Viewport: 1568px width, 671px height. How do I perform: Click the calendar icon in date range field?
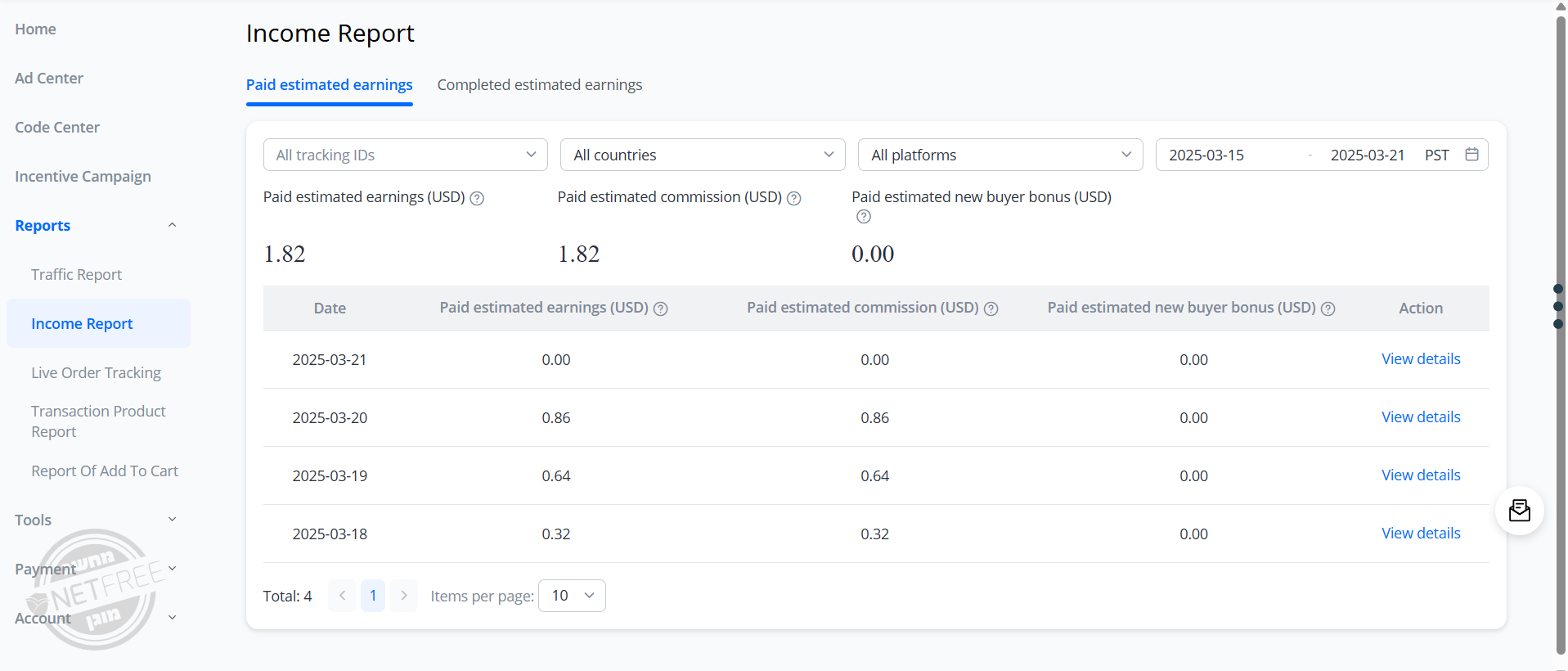click(1471, 155)
